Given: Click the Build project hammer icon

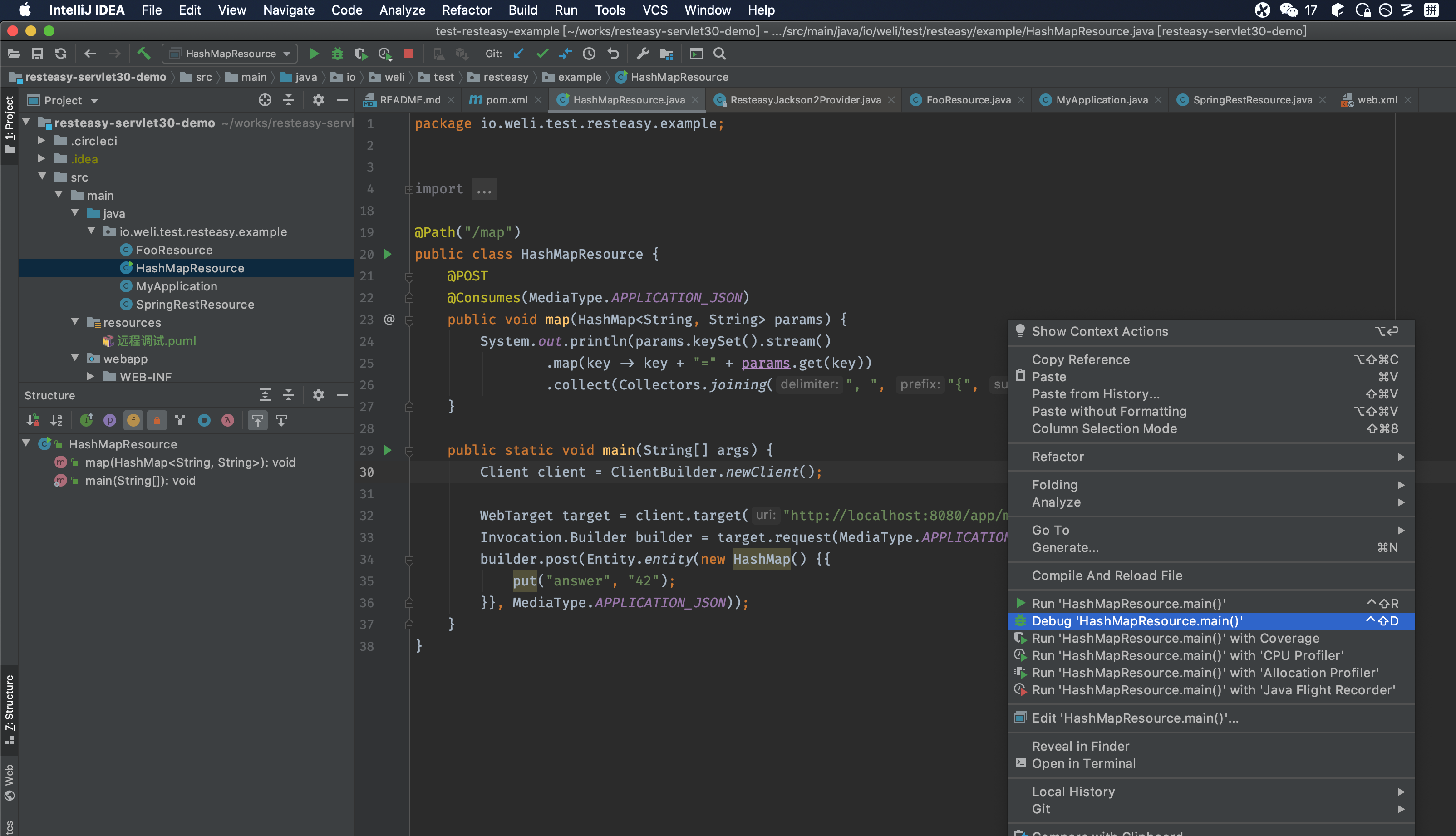Looking at the screenshot, I should [x=143, y=54].
